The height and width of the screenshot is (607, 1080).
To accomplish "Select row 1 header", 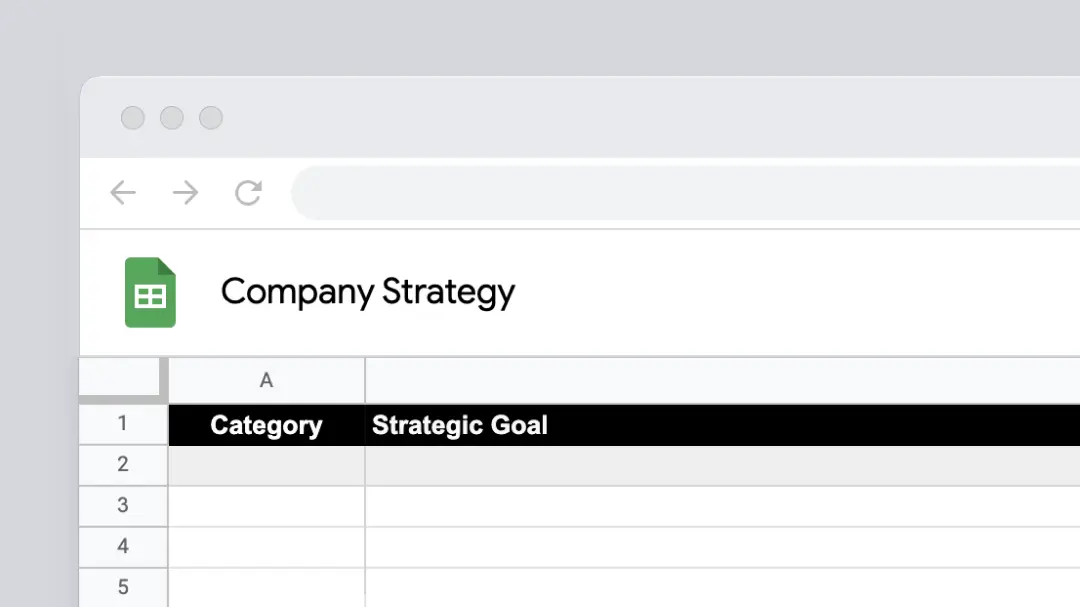I will tap(123, 424).
